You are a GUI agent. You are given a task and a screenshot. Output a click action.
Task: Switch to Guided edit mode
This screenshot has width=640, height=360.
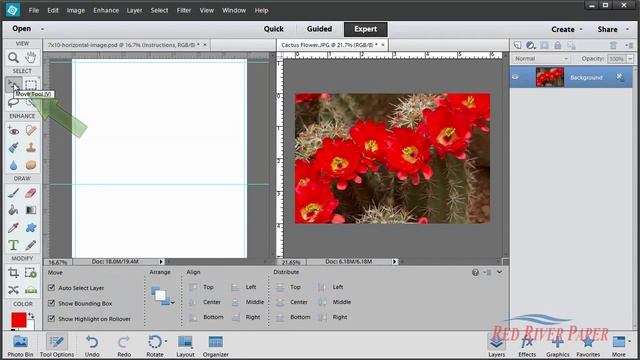click(x=319, y=29)
